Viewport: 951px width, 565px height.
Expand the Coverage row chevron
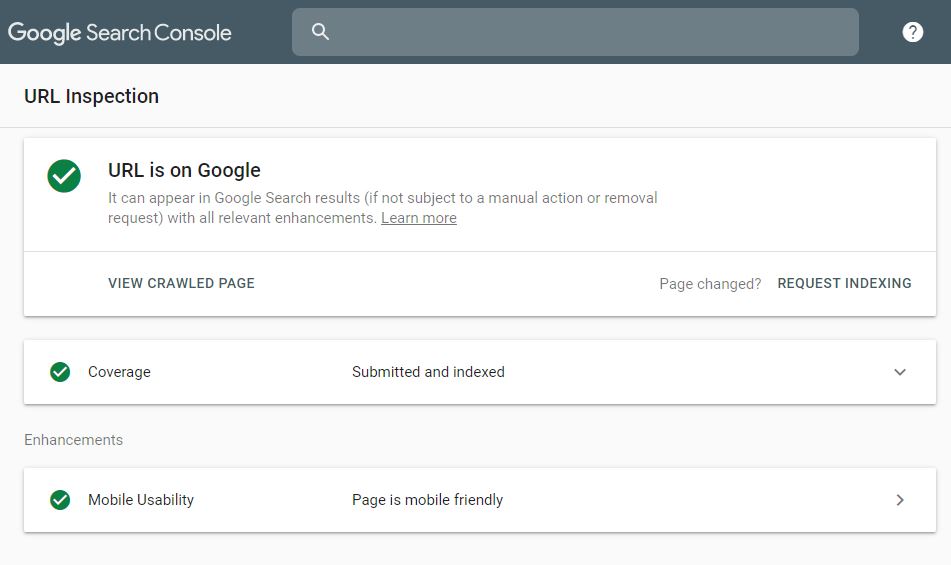(900, 372)
